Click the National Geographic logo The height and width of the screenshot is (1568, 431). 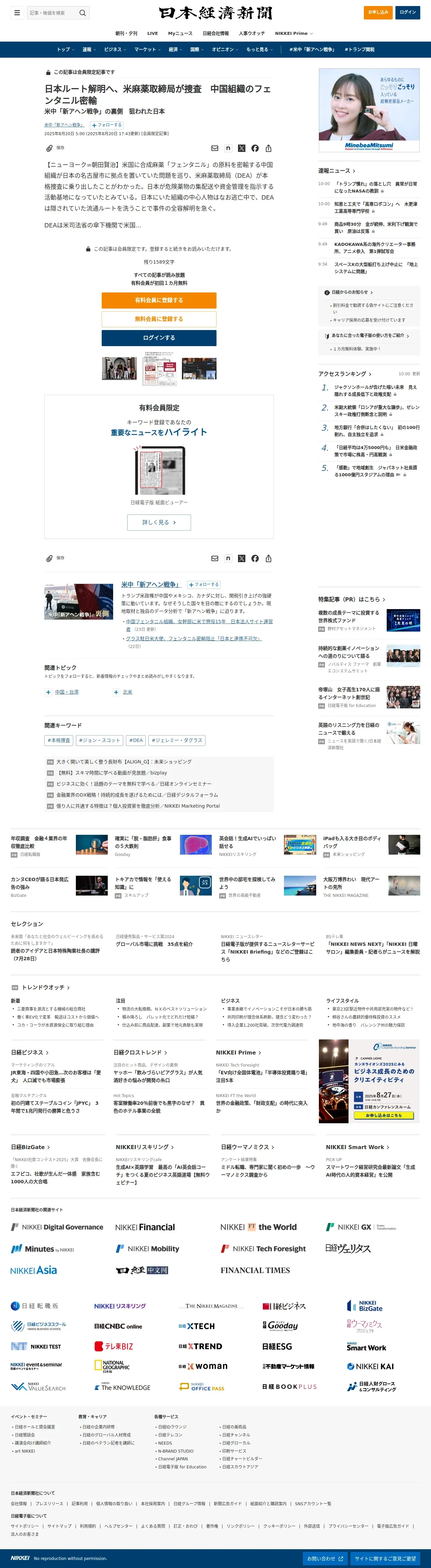tap(112, 1366)
